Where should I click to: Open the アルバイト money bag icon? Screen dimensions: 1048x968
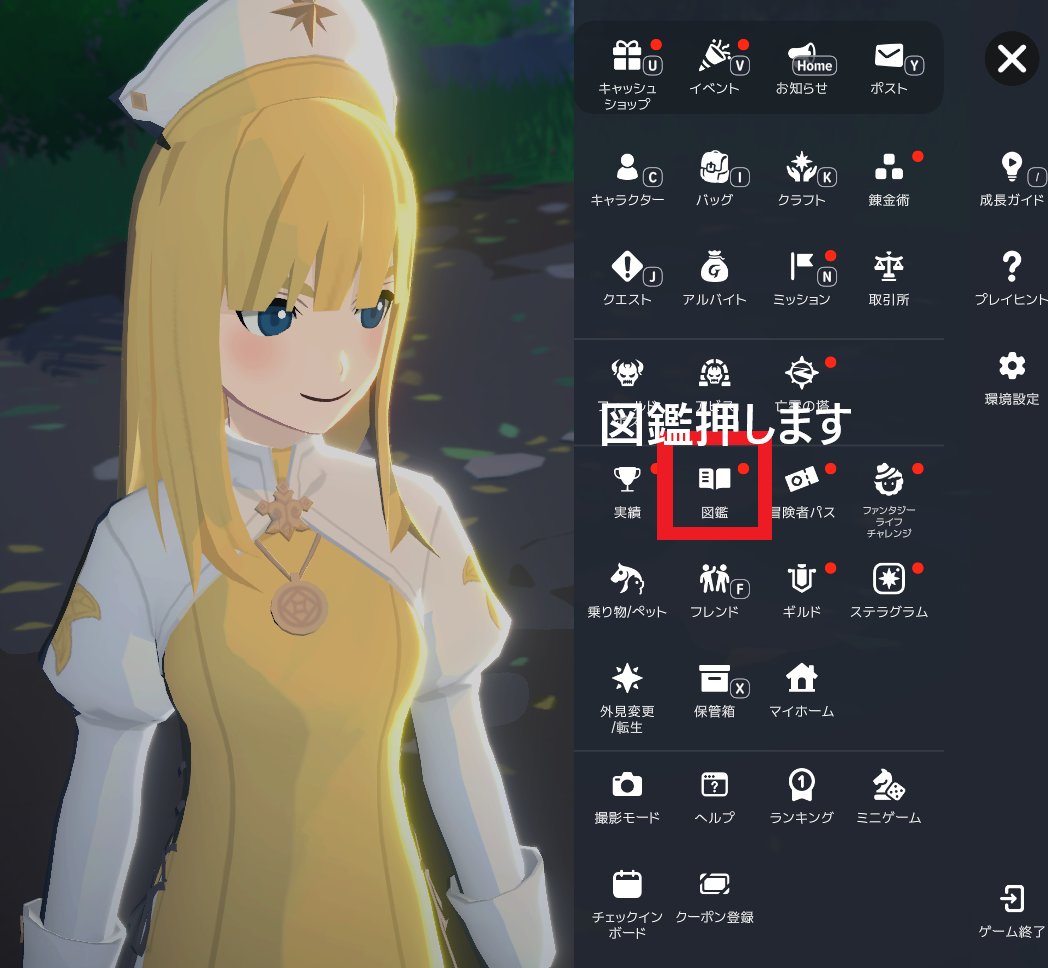pos(714,267)
